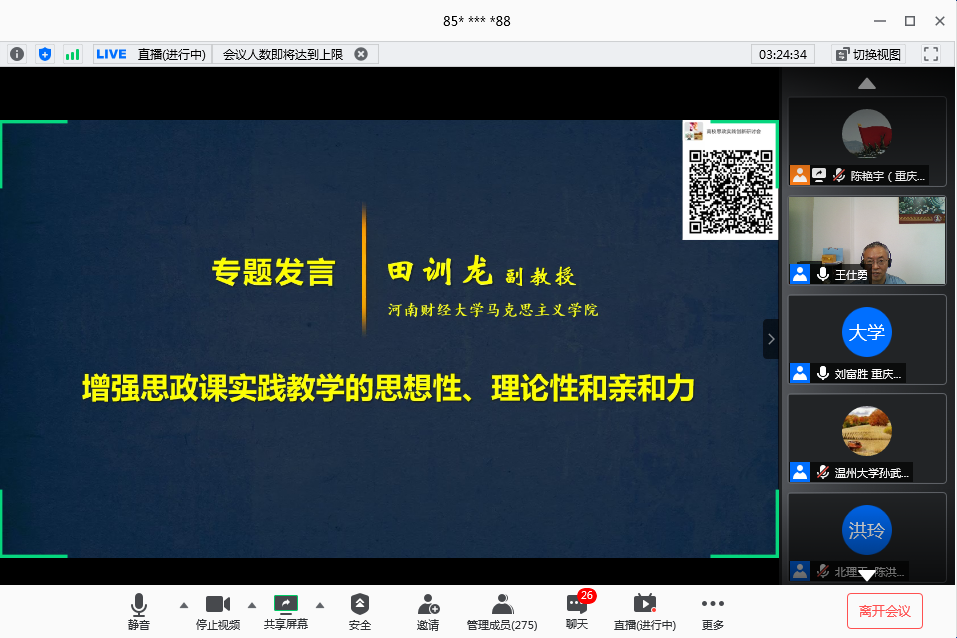Expand video options arrow next to 停止视频
This screenshot has width=957, height=638.
click(x=251, y=605)
